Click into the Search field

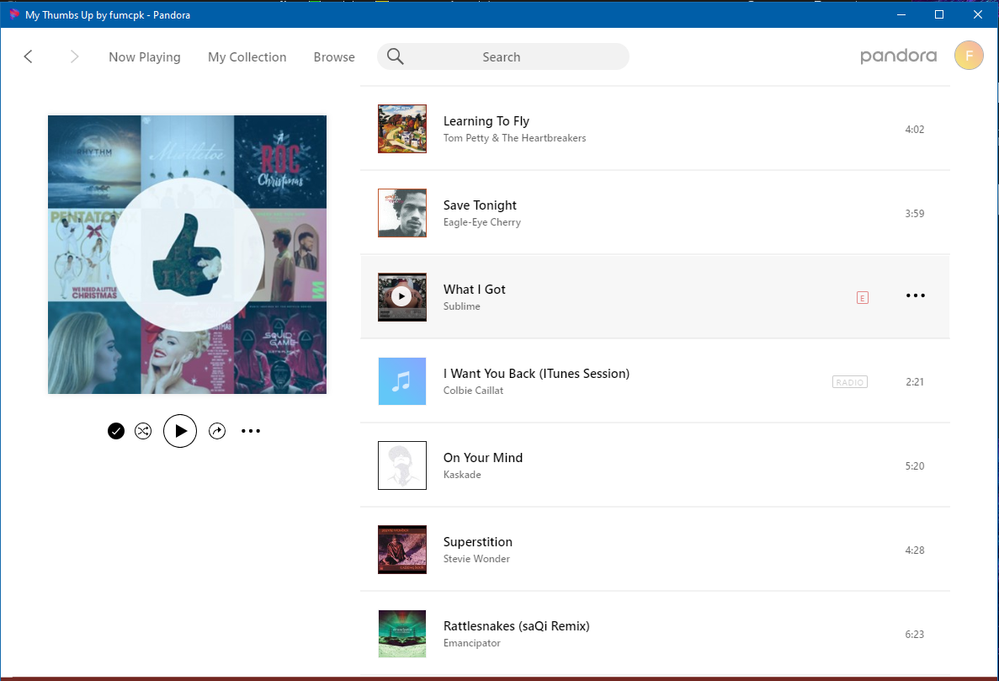[501, 57]
